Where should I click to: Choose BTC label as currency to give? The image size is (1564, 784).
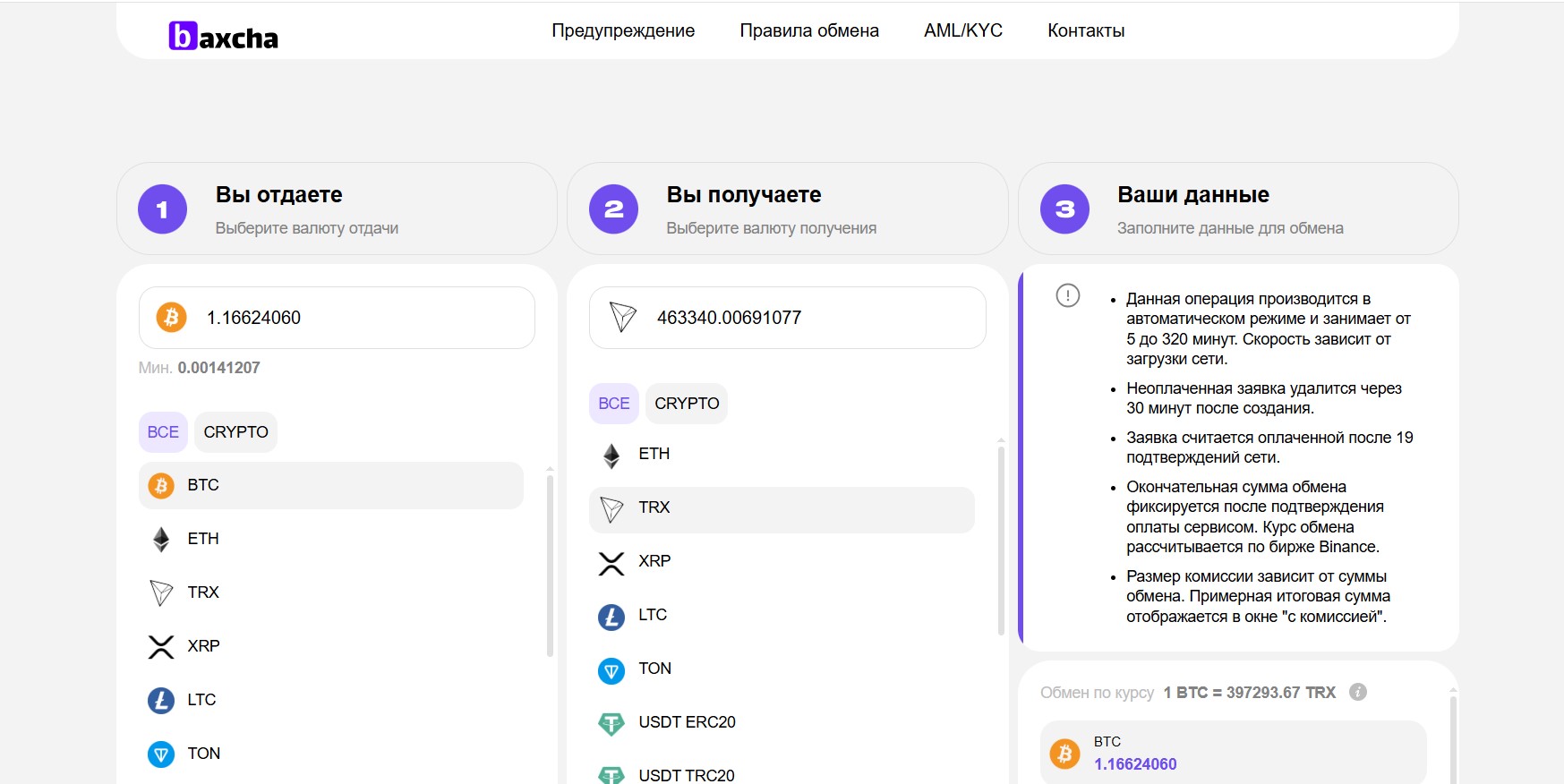click(x=203, y=485)
